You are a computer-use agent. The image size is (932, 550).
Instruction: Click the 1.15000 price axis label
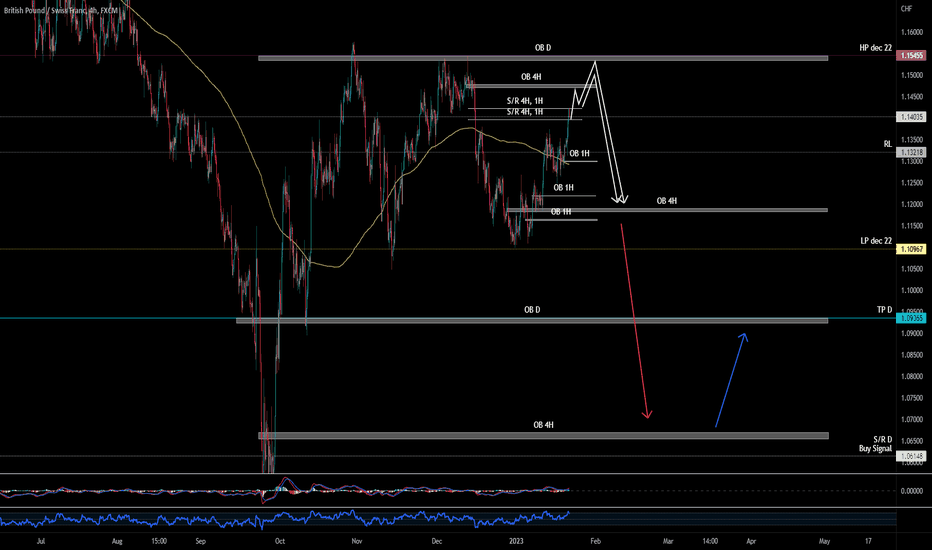pos(912,76)
